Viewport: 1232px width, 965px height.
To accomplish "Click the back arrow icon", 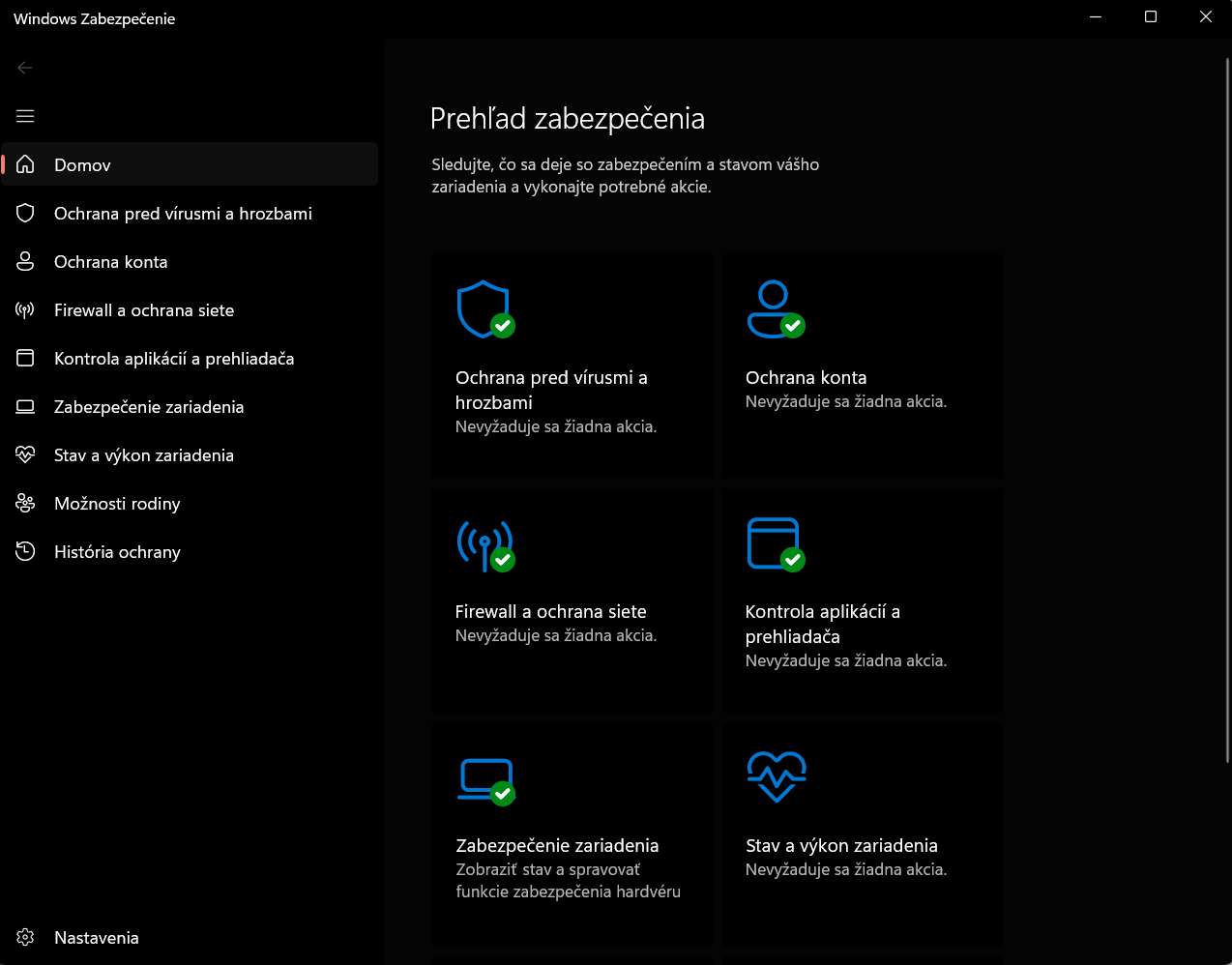I will (x=25, y=68).
